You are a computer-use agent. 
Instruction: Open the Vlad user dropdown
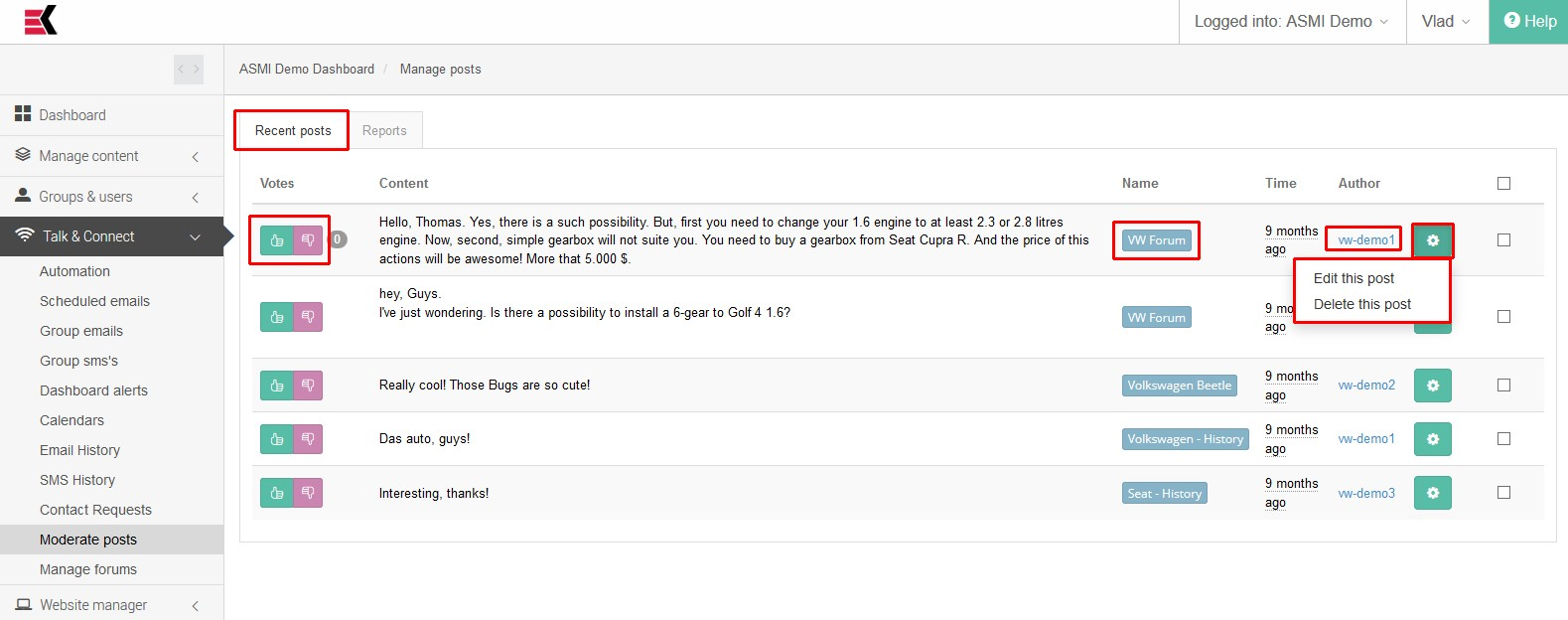tap(1447, 21)
